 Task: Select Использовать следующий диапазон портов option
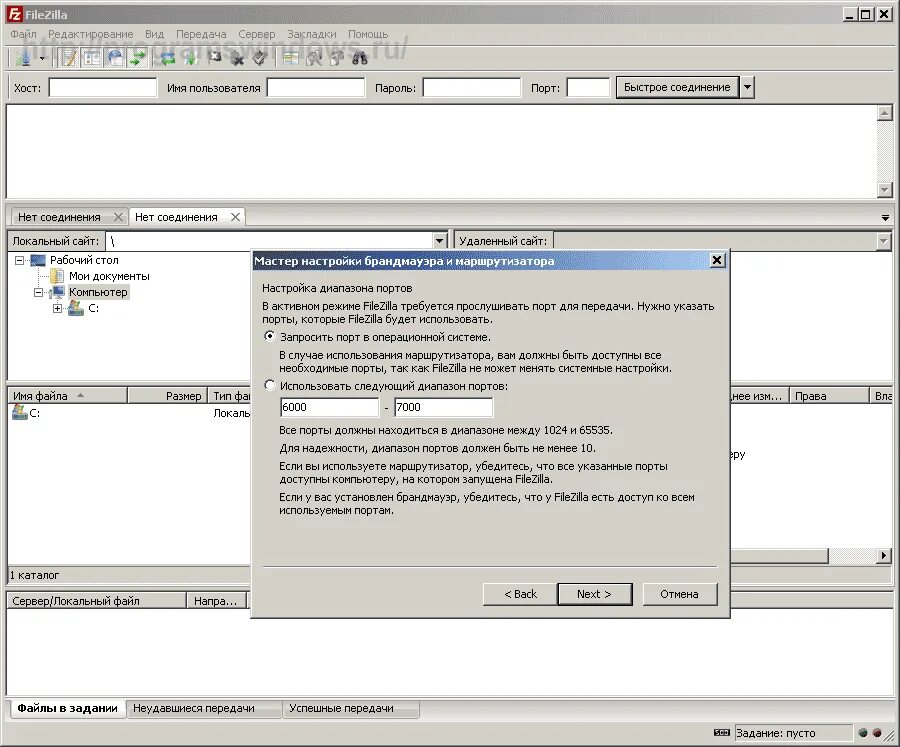click(x=270, y=385)
